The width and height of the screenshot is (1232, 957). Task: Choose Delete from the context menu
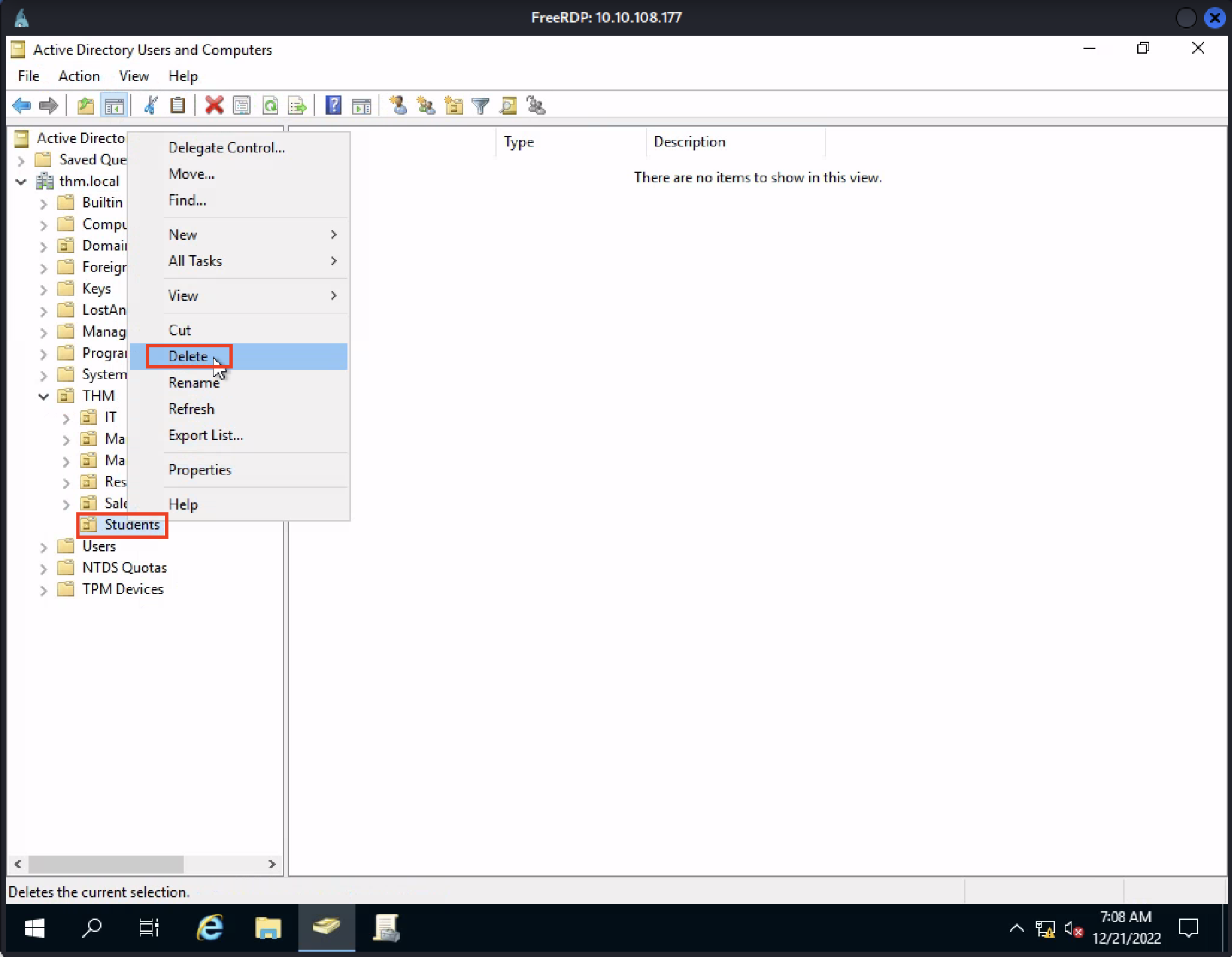239,357
